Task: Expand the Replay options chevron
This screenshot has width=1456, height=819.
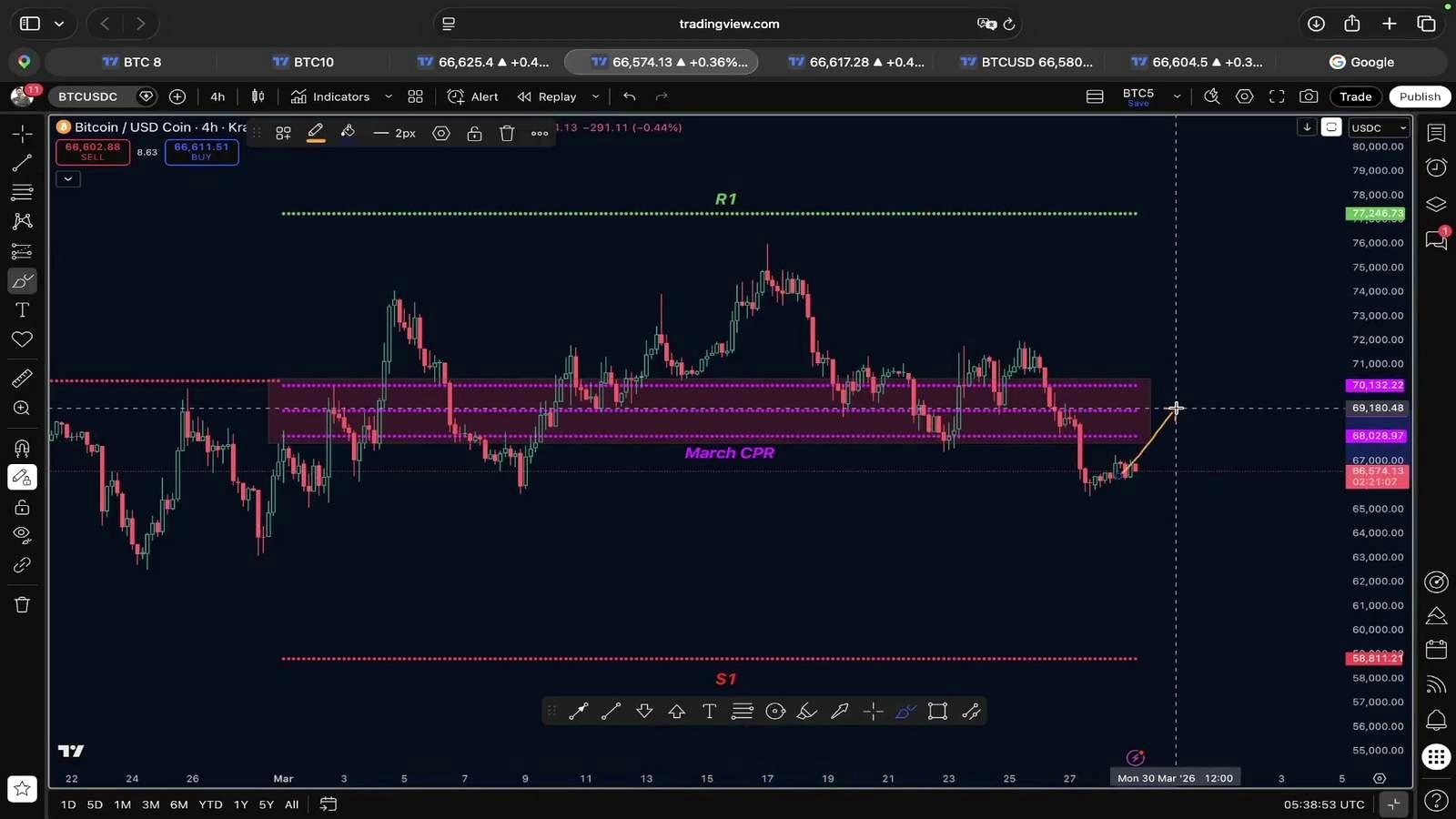Action: [x=595, y=96]
